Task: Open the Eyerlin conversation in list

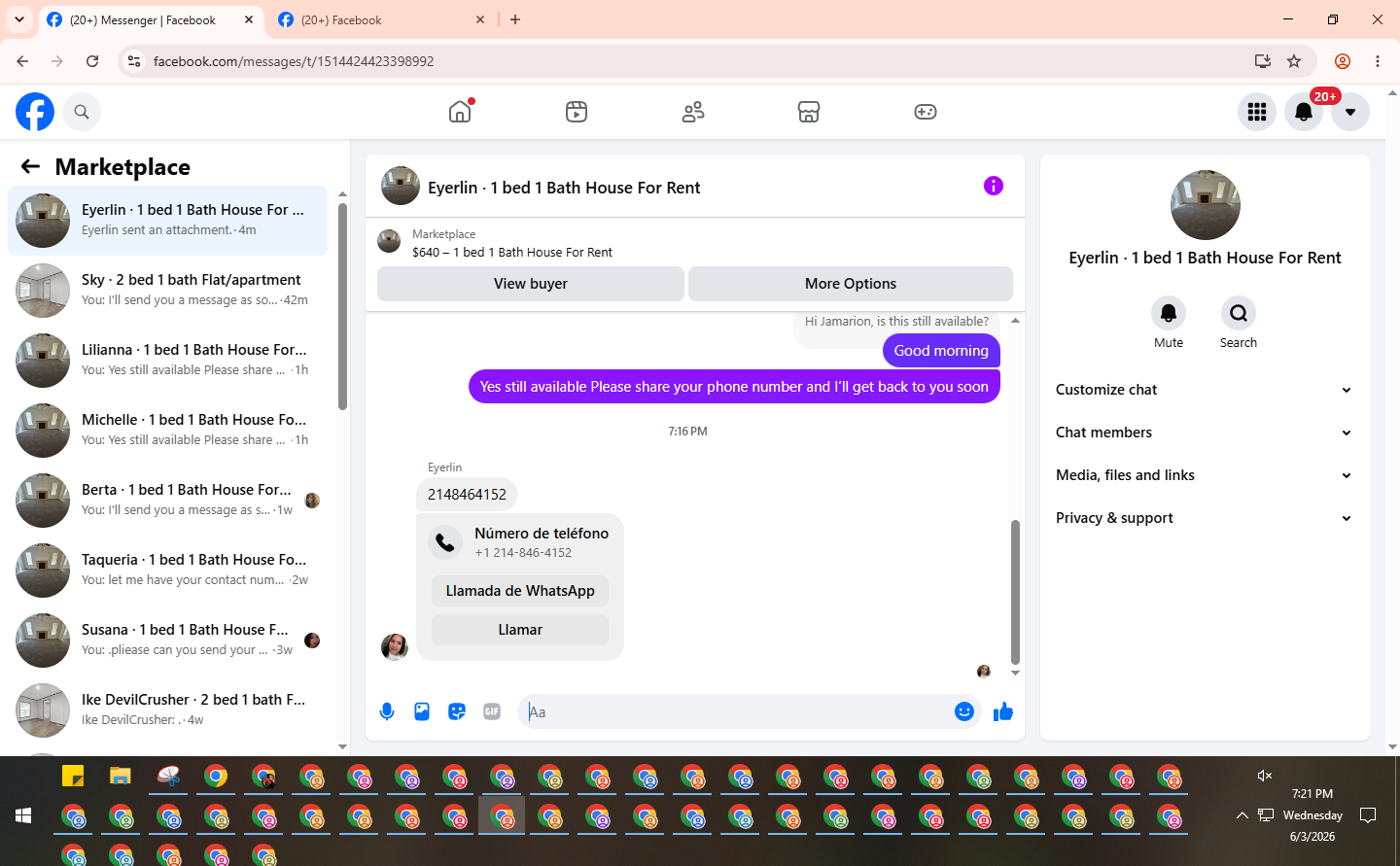Action: click(x=167, y=221)
